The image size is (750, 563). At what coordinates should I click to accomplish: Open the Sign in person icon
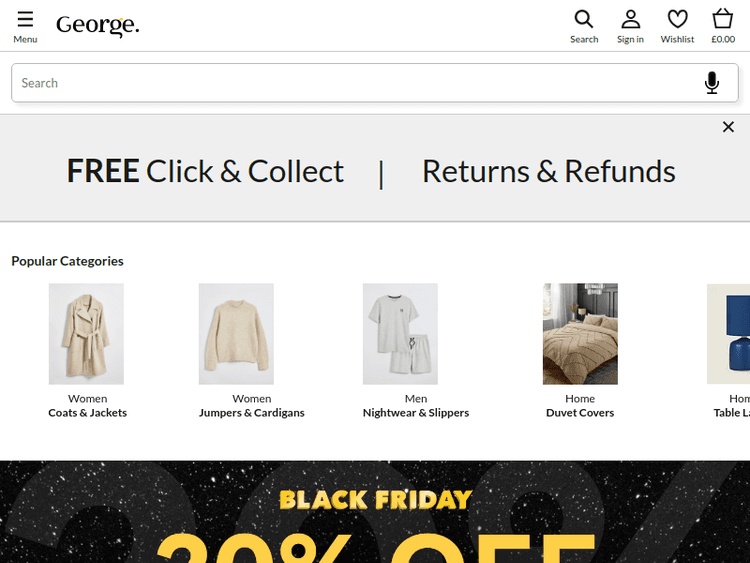pos(630,20)
